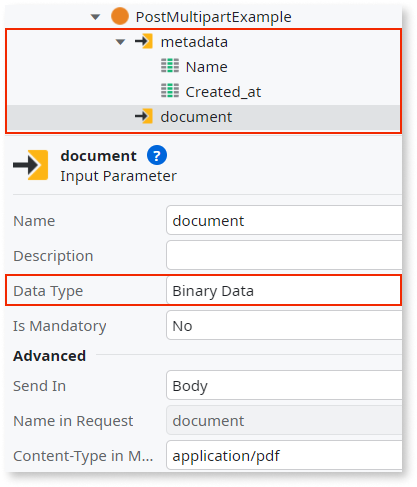
Task: Click the metadata input parameter arrow icon
Action: (x=144, y=41)
